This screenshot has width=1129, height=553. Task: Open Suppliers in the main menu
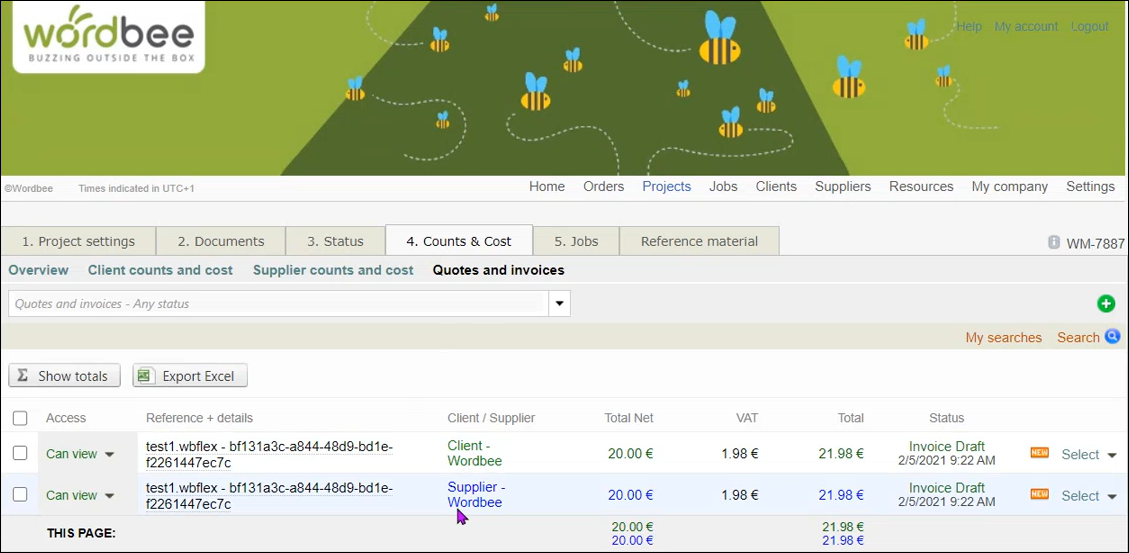(842, 186)
